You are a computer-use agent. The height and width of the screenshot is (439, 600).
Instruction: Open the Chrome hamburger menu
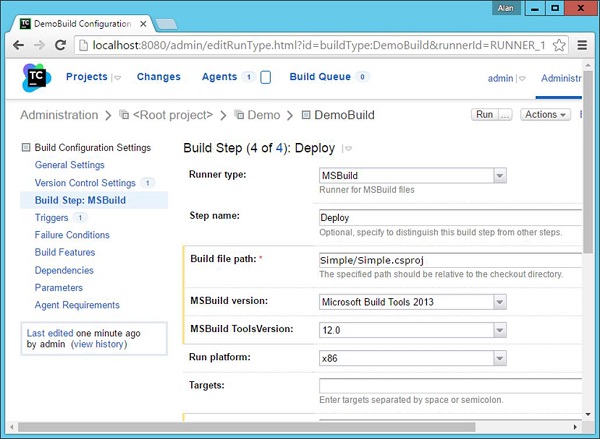pos(583,45)
